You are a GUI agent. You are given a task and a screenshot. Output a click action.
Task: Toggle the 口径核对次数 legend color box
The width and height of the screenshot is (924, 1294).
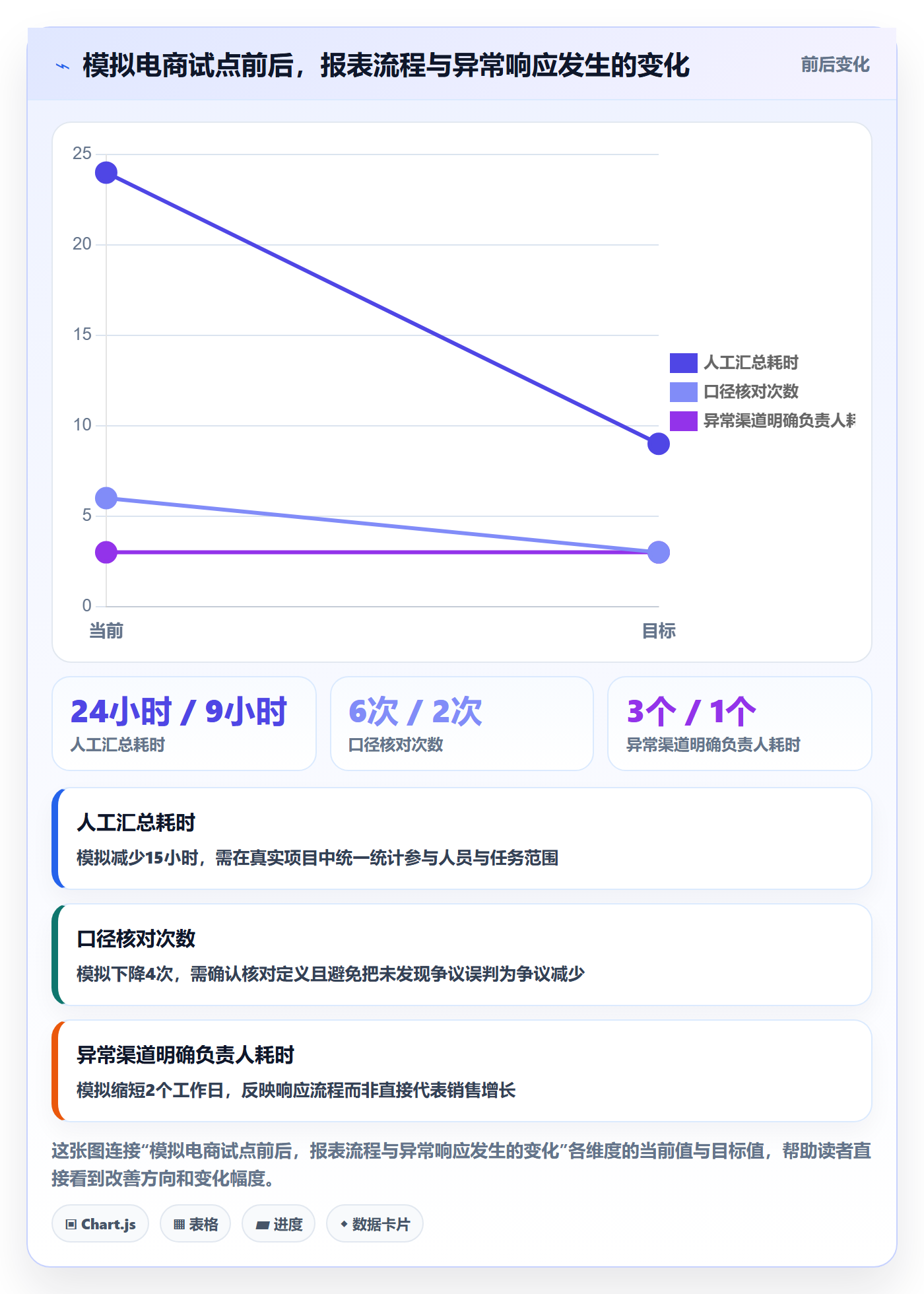click(x=683, y=392)
